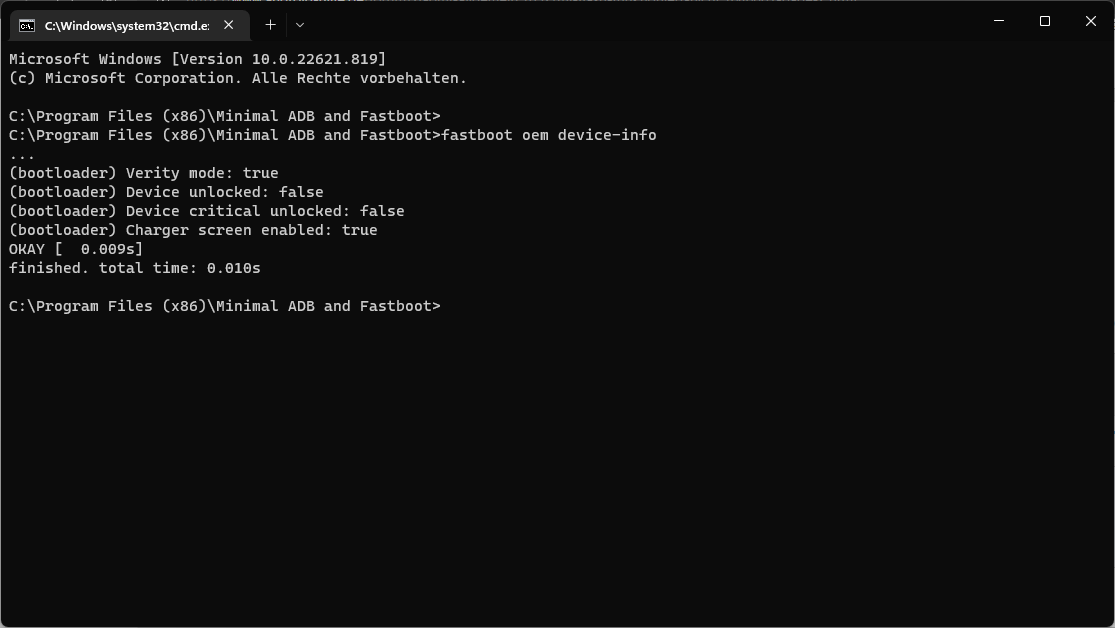The image size is (1115, 628).
Task: Click the Microsoft Windows version line
Action: tap(197, 59)
